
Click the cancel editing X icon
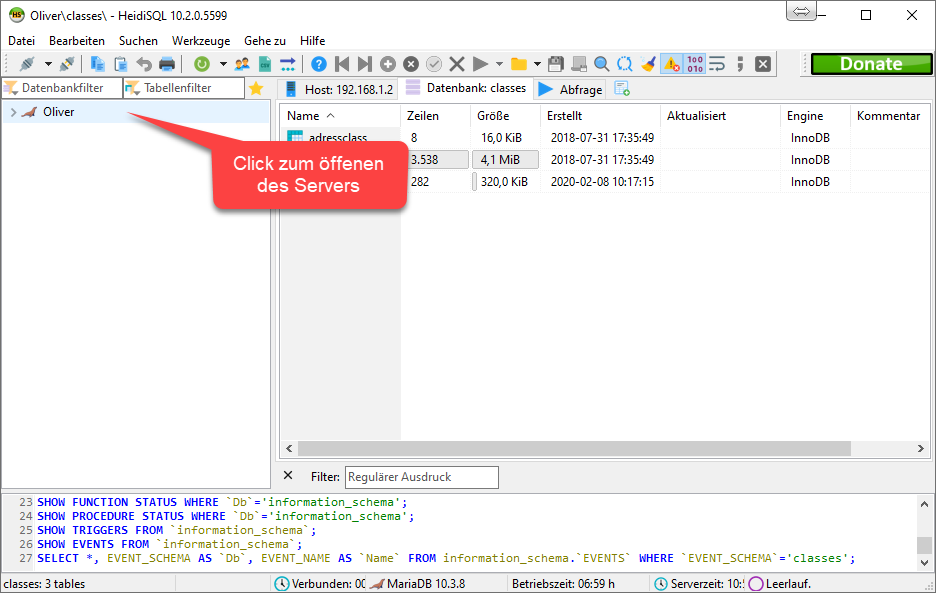tap(457, 64)
